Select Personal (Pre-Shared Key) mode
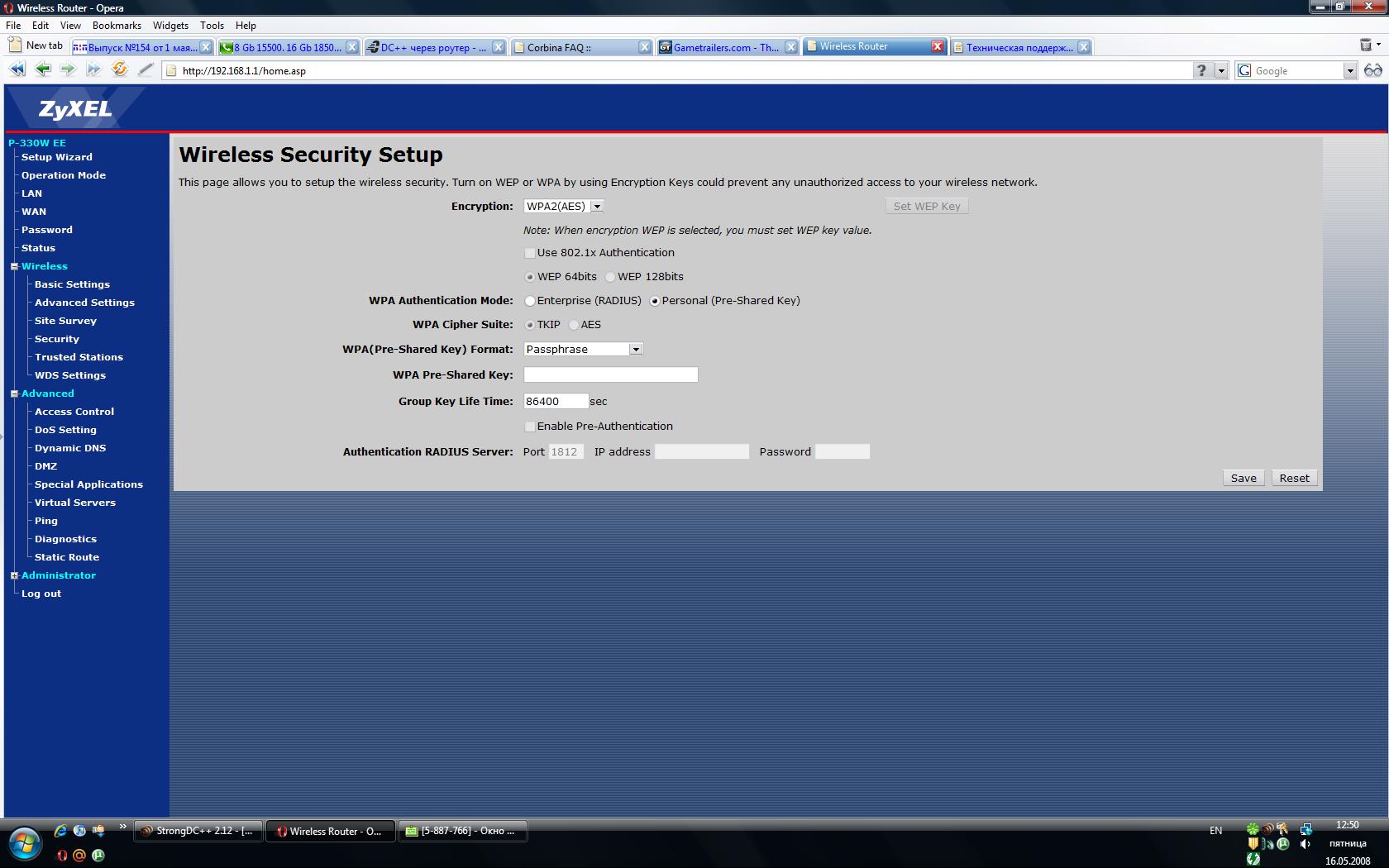The width and height of the screenshot is (1389, 868). tap(655, 301)
